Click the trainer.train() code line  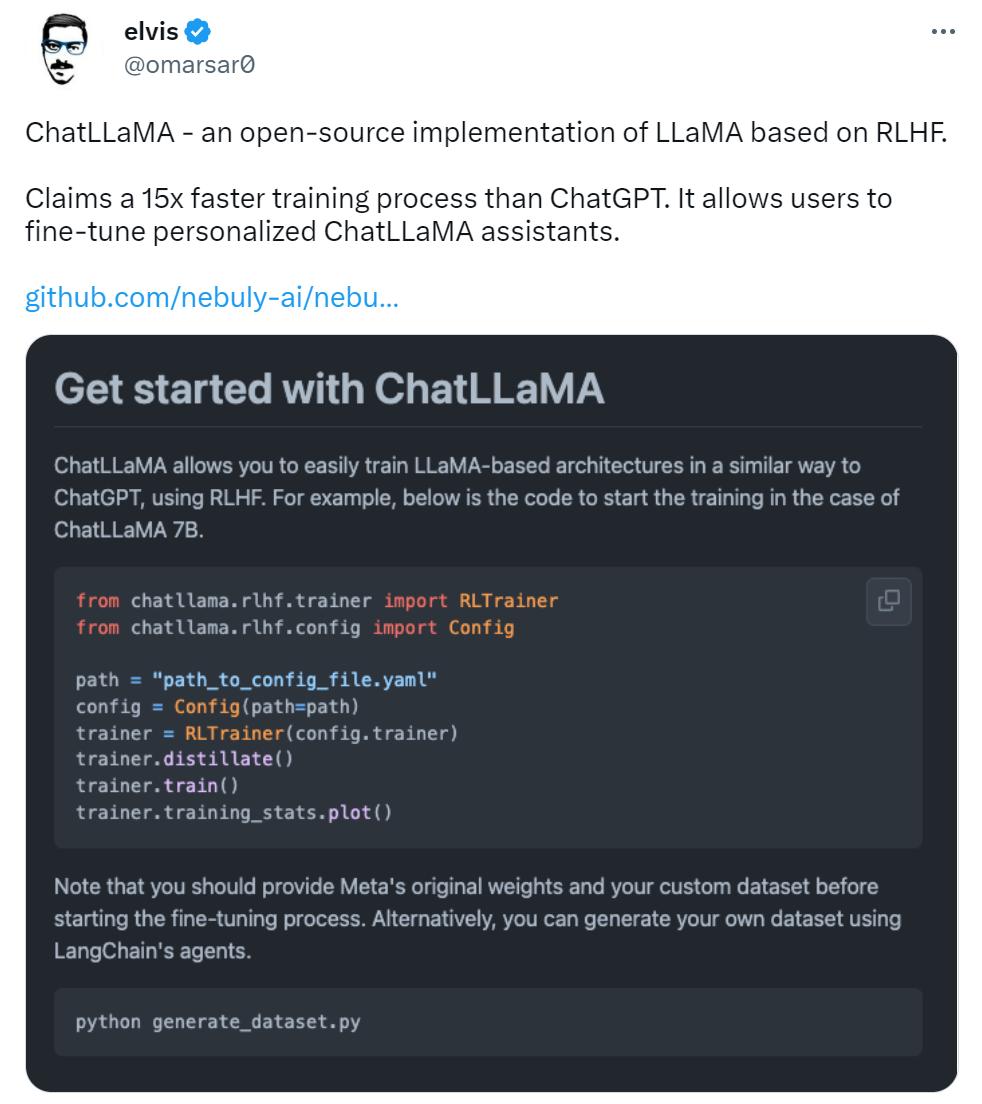coord(157,785)
